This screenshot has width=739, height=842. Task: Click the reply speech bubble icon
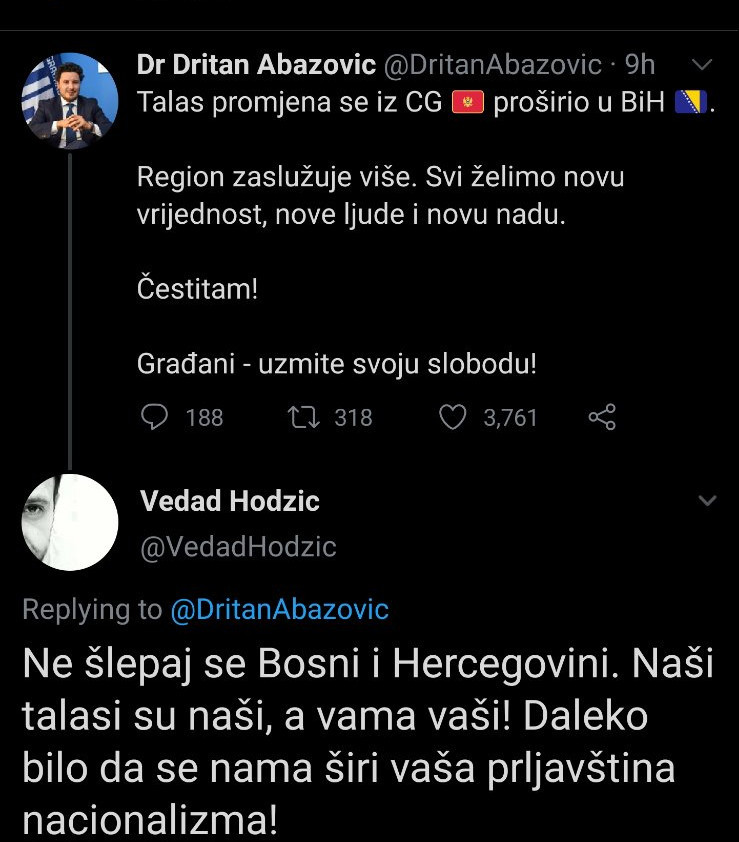pyautogui.click(x=154, y=416)
